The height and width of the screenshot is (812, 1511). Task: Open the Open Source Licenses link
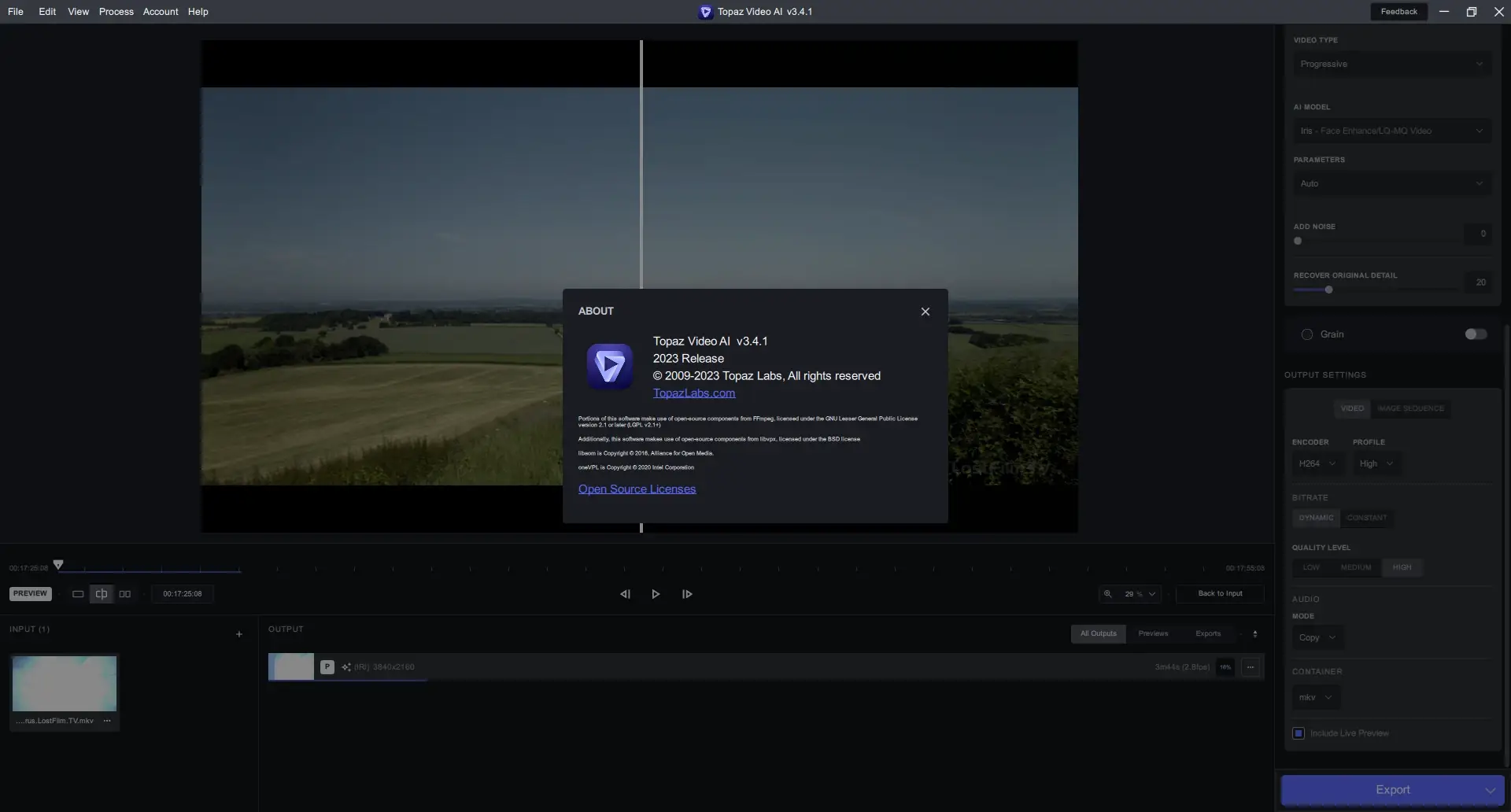point(637,489)
